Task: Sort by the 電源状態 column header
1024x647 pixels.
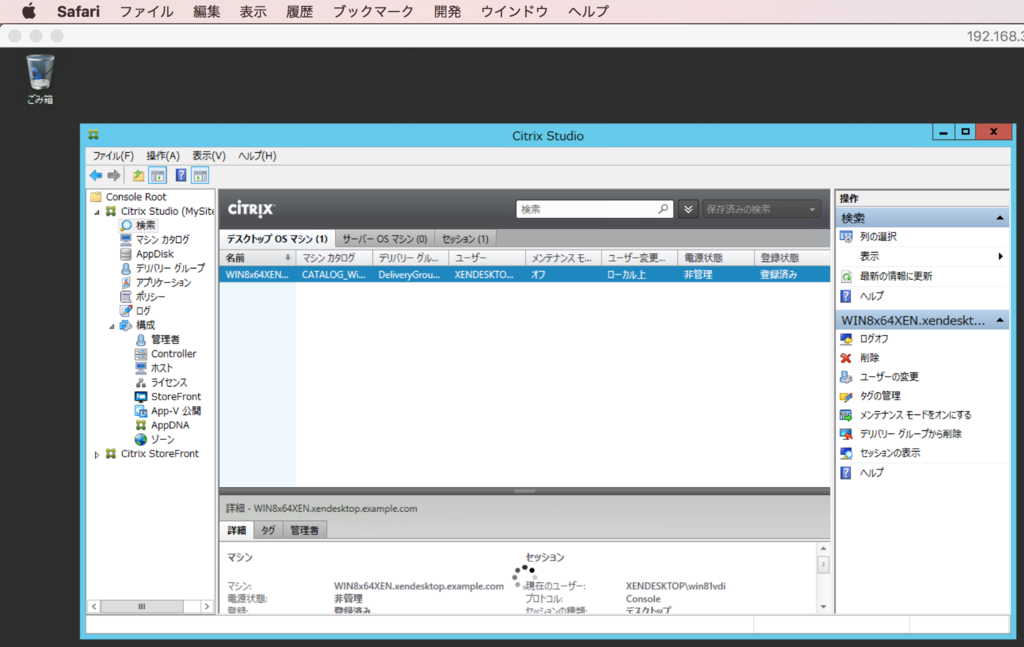Action: (x=716, y=258)
